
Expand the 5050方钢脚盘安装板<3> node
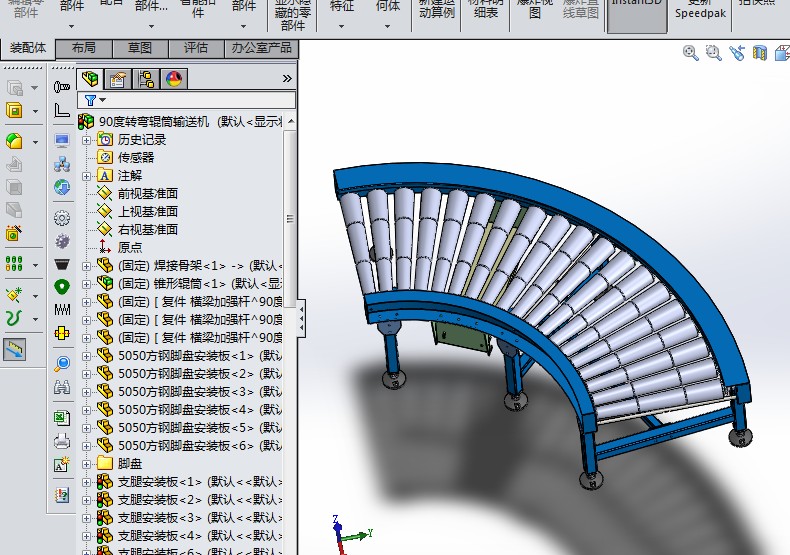pos(86,392)
